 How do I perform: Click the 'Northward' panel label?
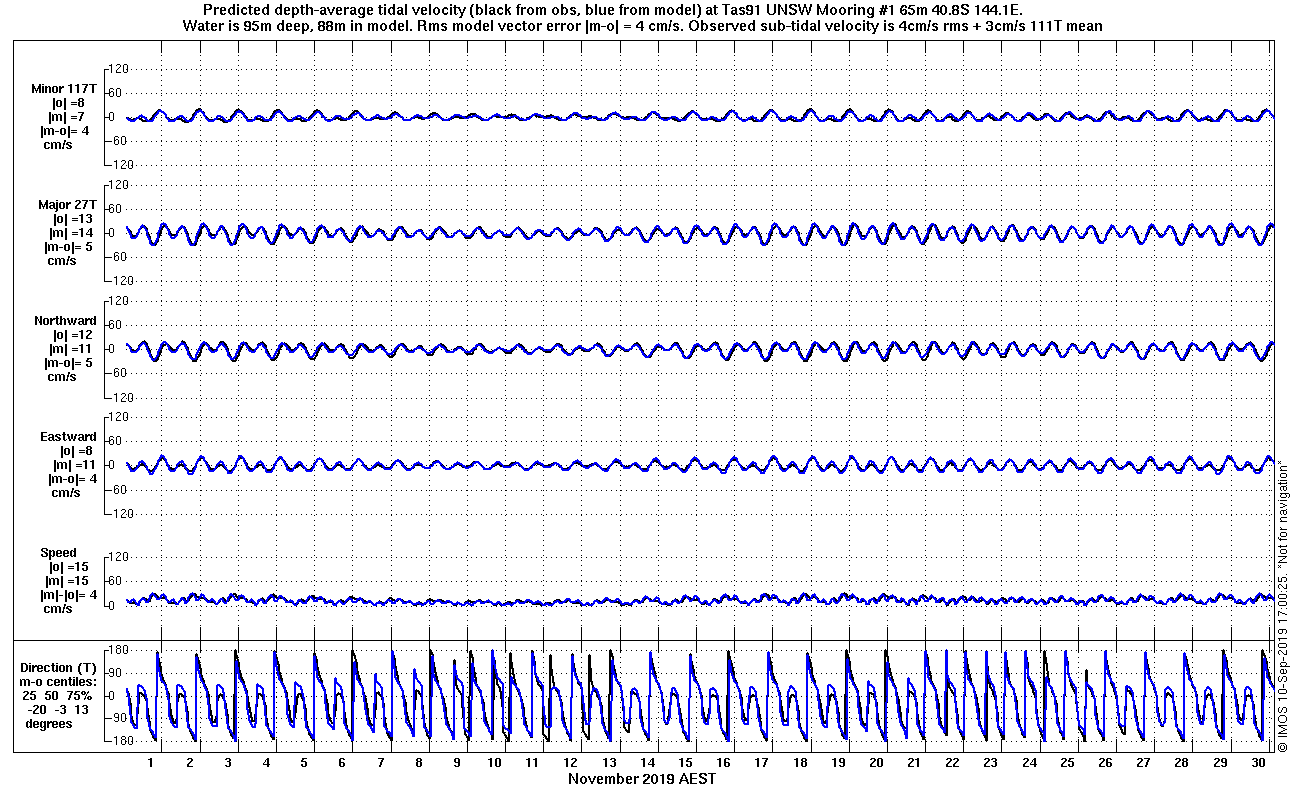[66, 320]
